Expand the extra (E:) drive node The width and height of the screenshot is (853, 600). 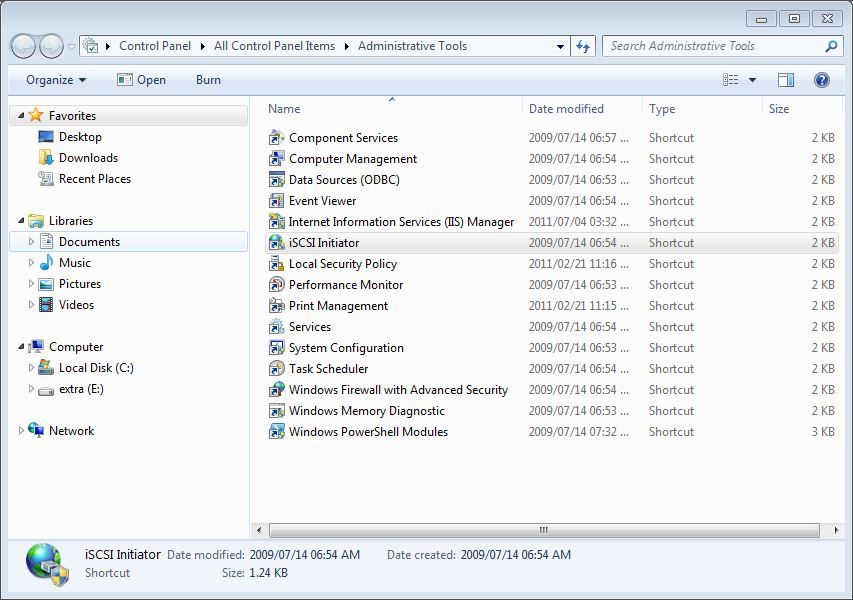pos(31,388)
